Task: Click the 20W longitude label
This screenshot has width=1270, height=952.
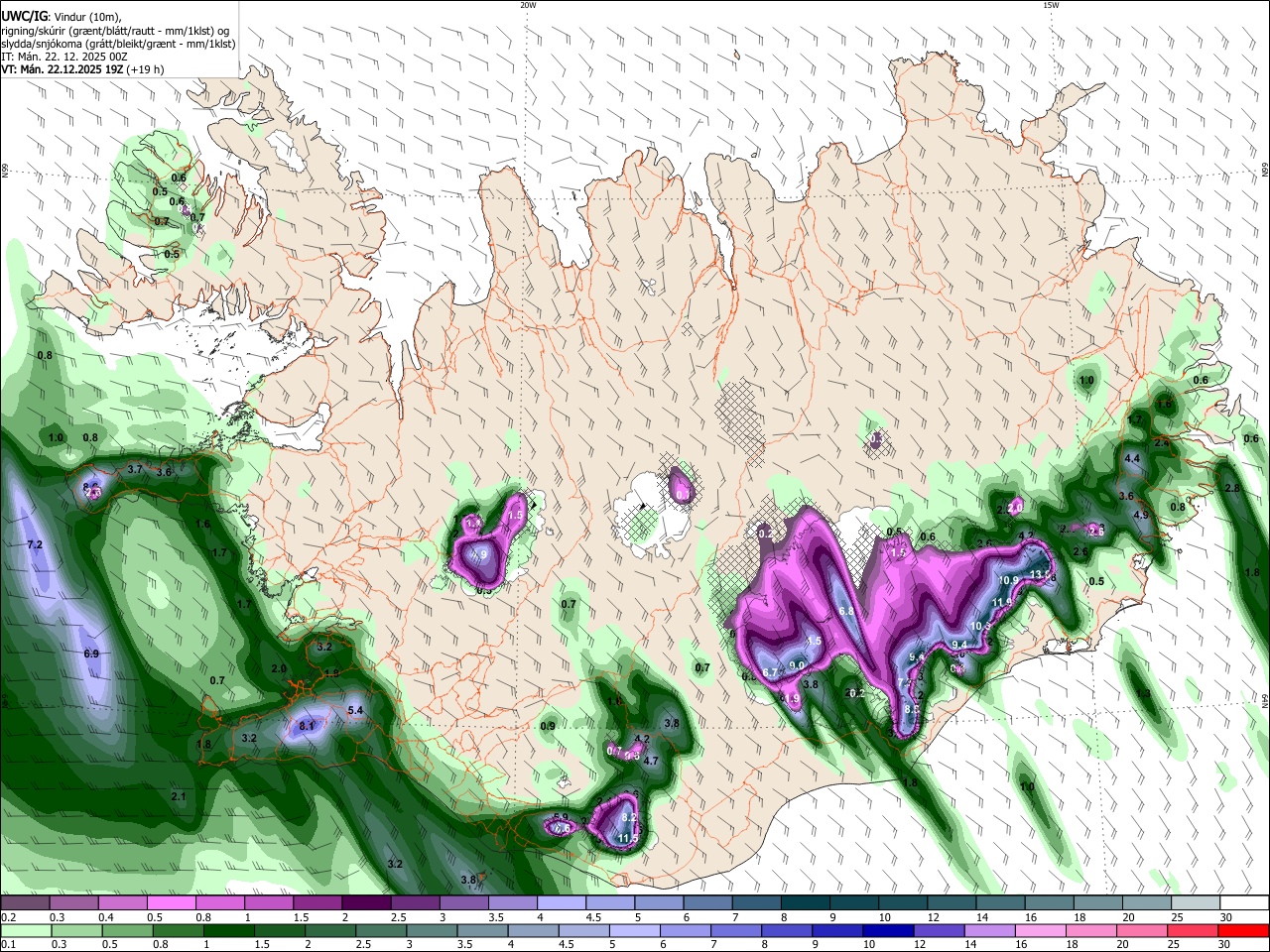Action: pyautogui.click(x=529, y=5)
